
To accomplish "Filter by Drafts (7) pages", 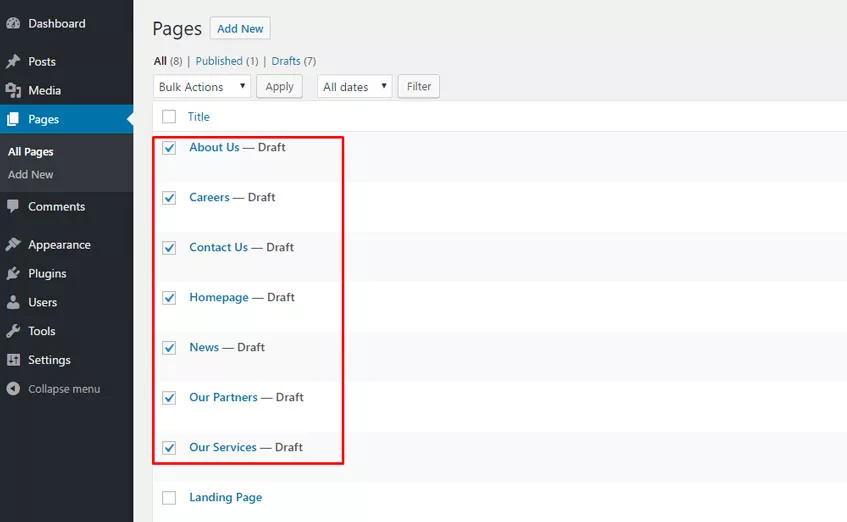I will click(x=293, y=61).
